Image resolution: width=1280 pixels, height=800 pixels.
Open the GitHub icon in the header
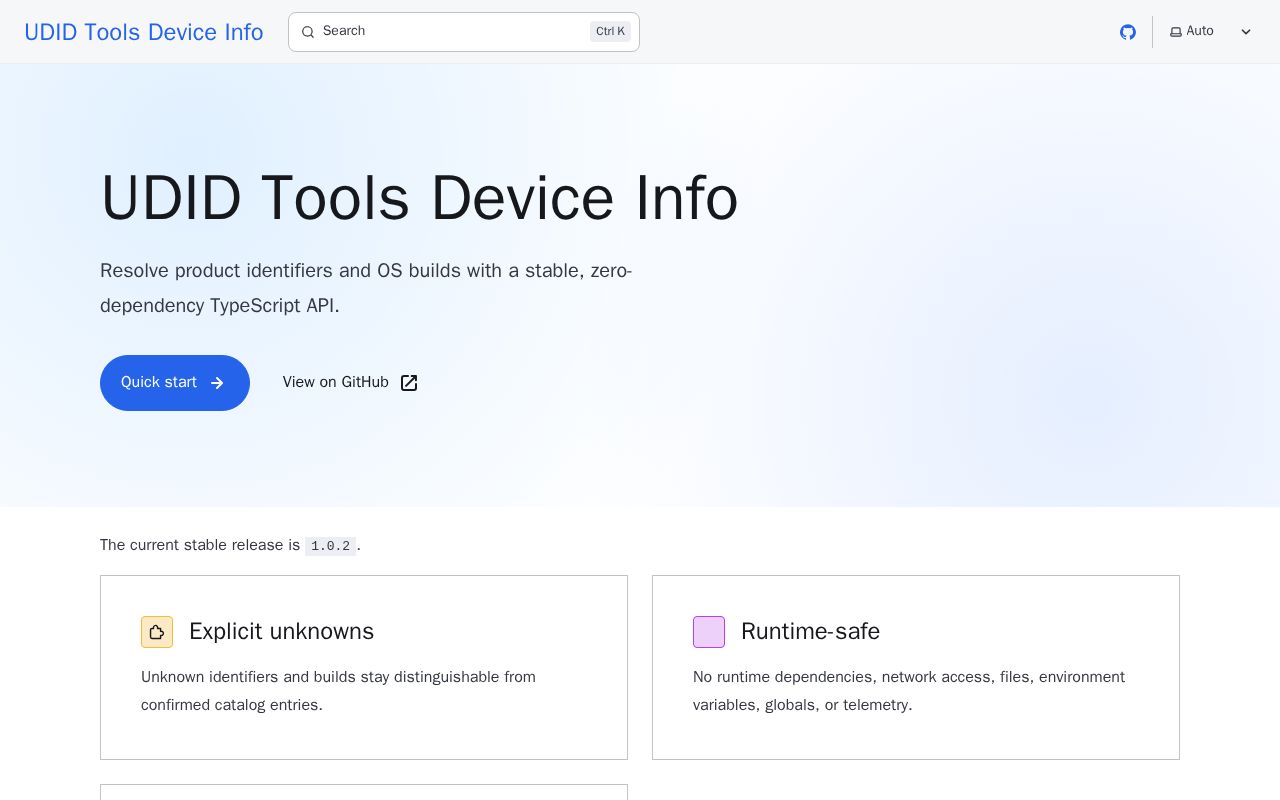1128,32
